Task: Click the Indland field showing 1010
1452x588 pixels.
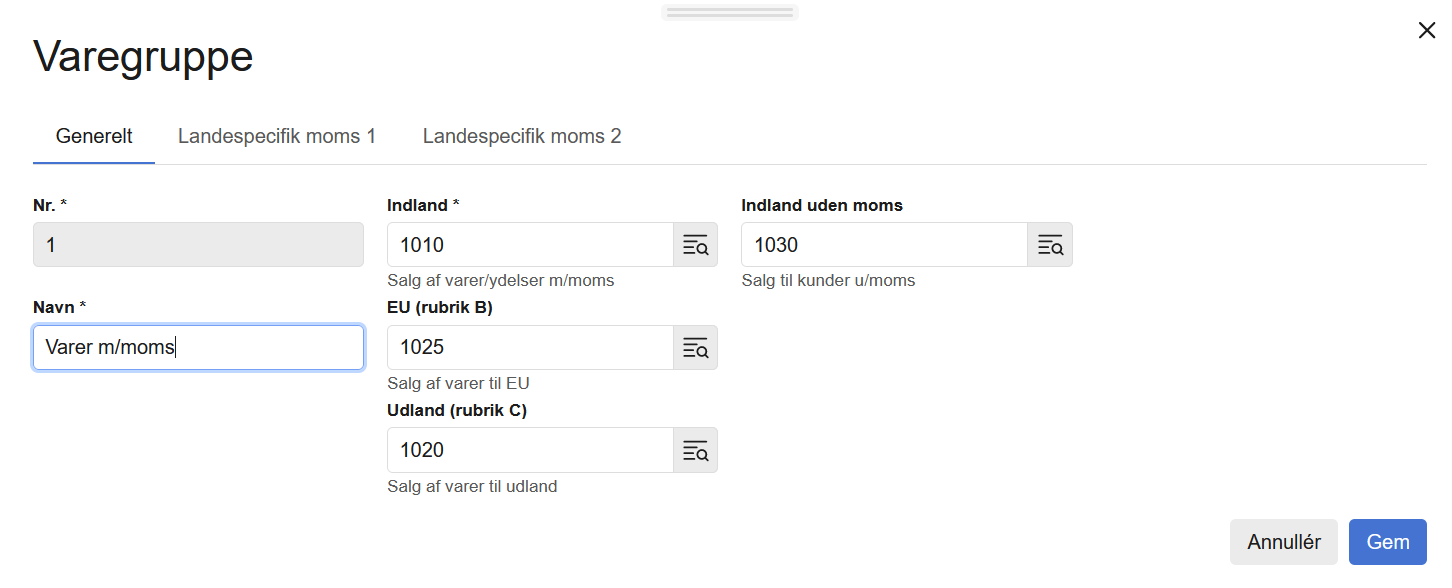Action: pyautogui.click(x=530, y=245)
